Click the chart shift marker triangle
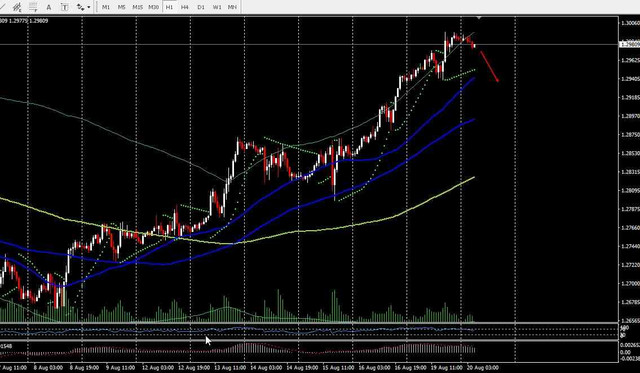This screenshot has height=373, width=640. 479,18
